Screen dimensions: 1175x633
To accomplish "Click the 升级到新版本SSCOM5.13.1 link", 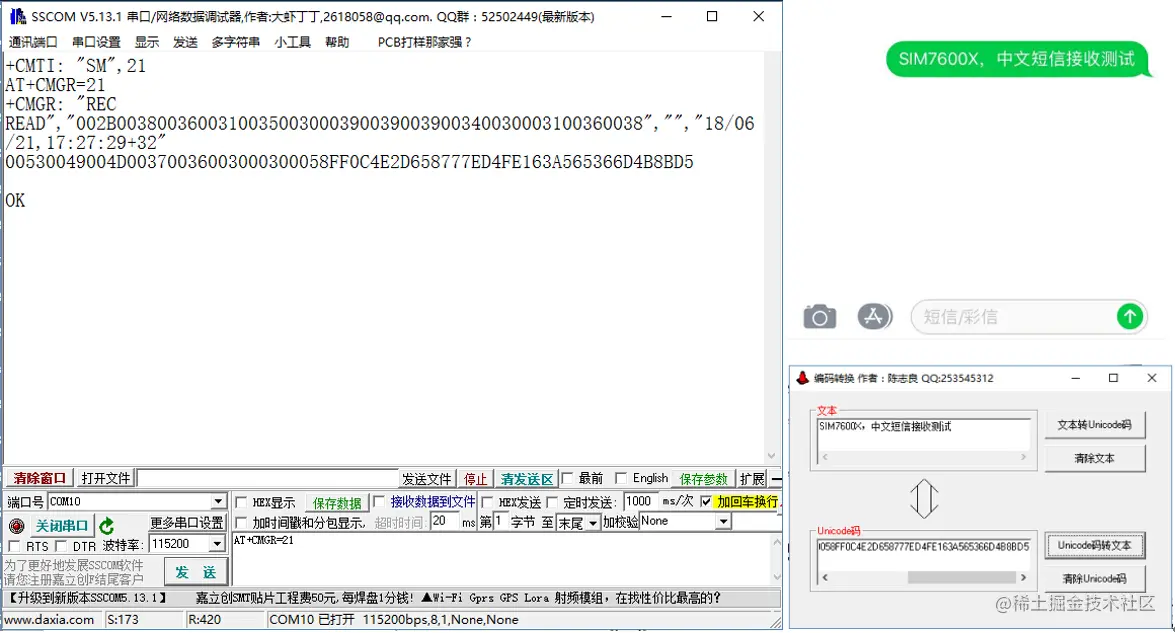I will pyautogui.click(x=87, y=598).
